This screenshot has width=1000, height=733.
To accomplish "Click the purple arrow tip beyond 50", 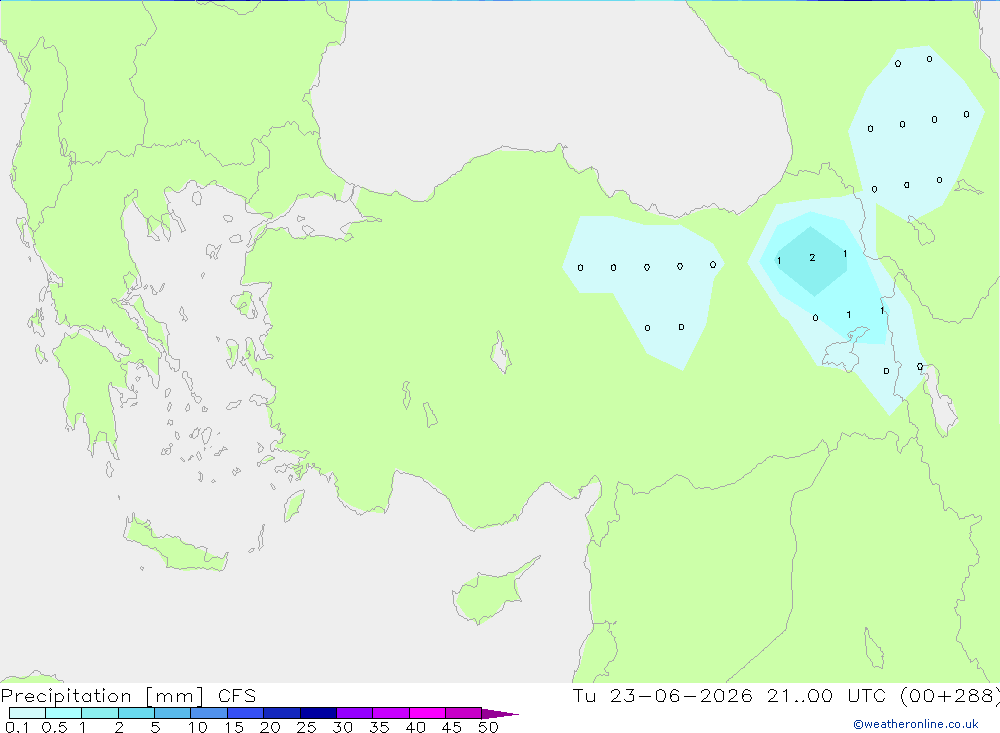I will (500, 713).
